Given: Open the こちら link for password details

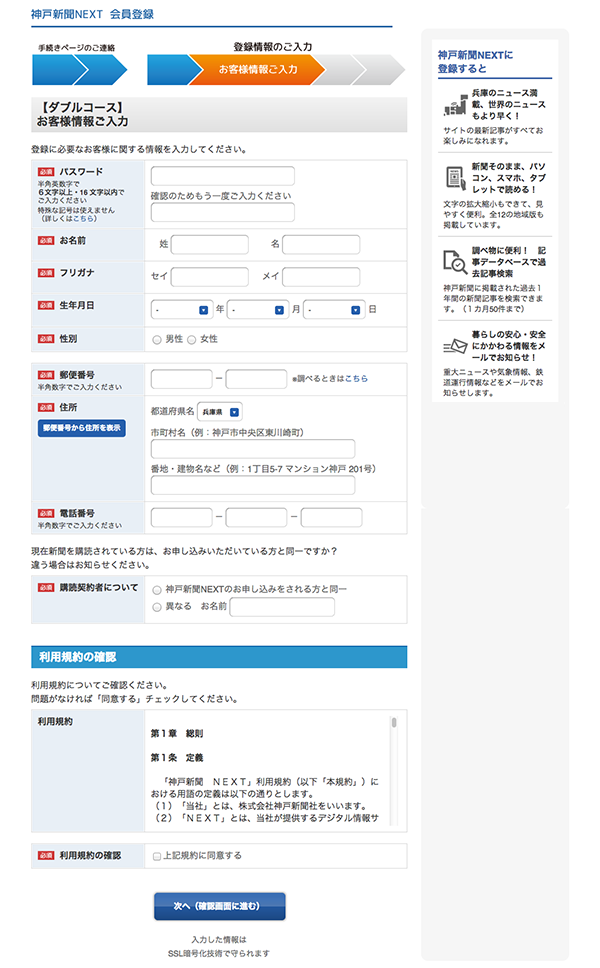Looking at the screenshot, I should click(83, 219).
